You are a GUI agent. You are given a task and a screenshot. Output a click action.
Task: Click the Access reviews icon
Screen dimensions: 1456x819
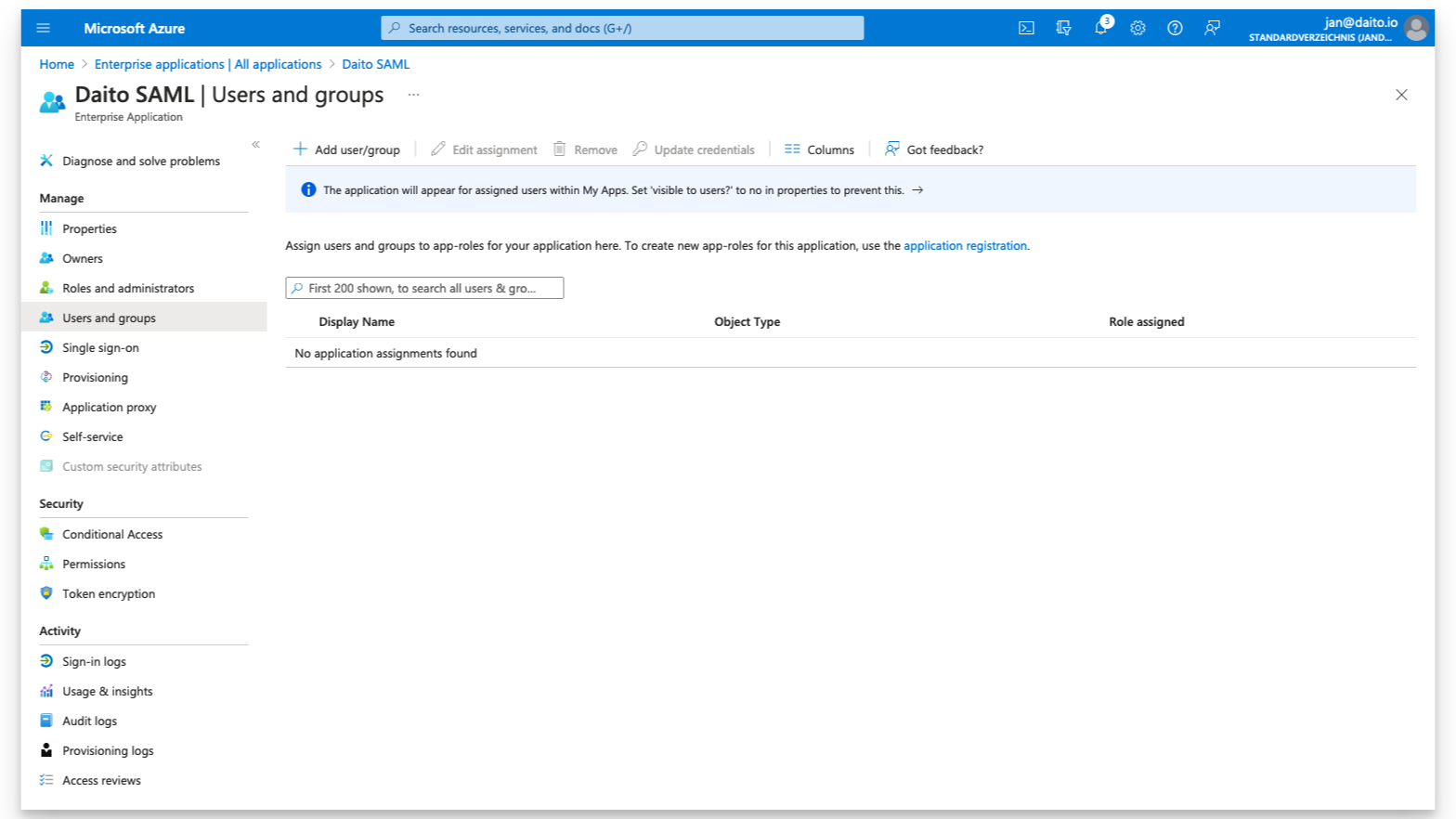46,780
